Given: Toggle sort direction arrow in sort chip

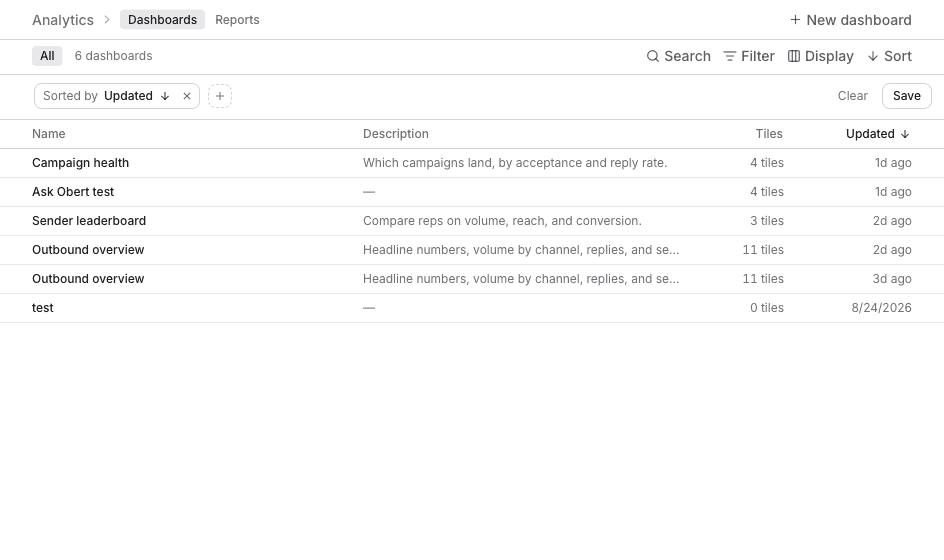Looking at the screenshot, I should pyautogui.click(x=165, y=96).
